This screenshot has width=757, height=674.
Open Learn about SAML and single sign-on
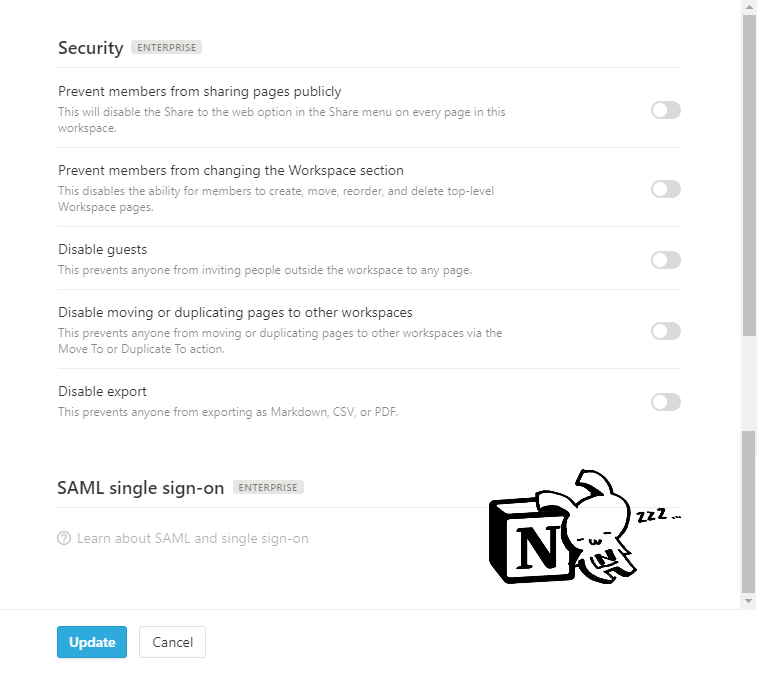[x=193, y=538]
